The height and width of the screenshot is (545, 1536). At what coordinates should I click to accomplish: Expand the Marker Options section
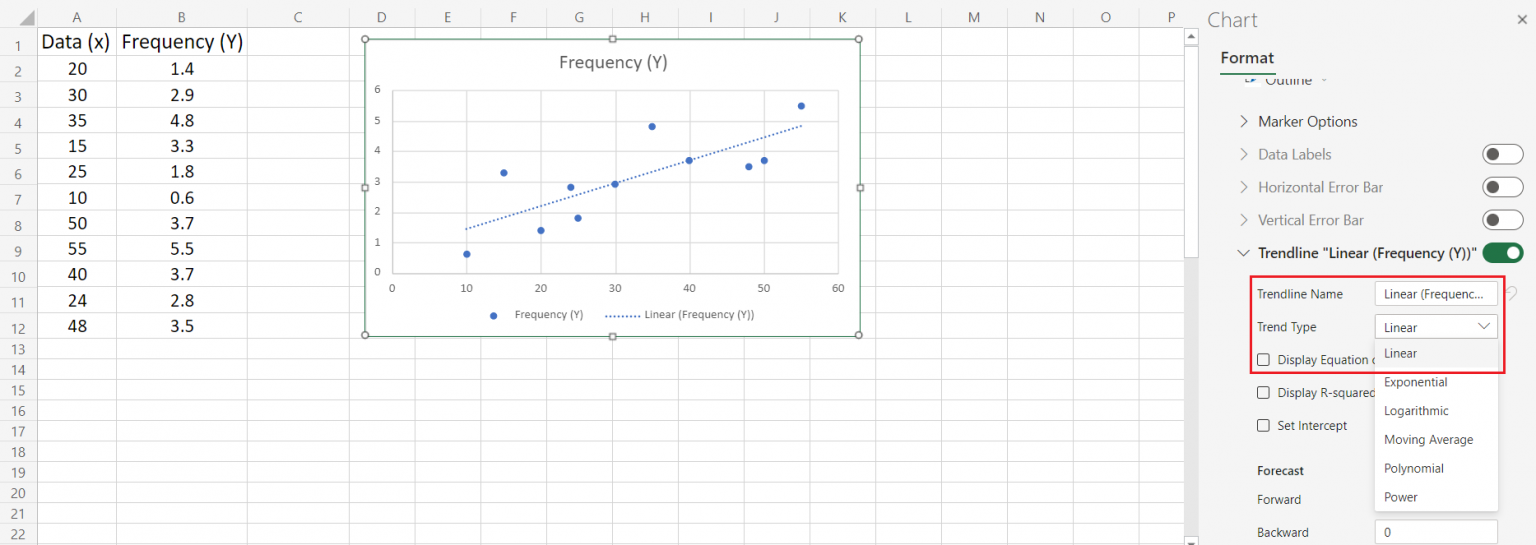1244,122
